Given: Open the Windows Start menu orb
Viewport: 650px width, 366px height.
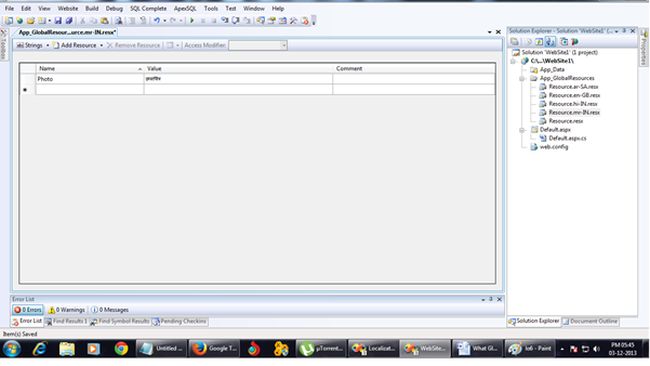Looking at the screenshot, I should [x=12, y=349].
